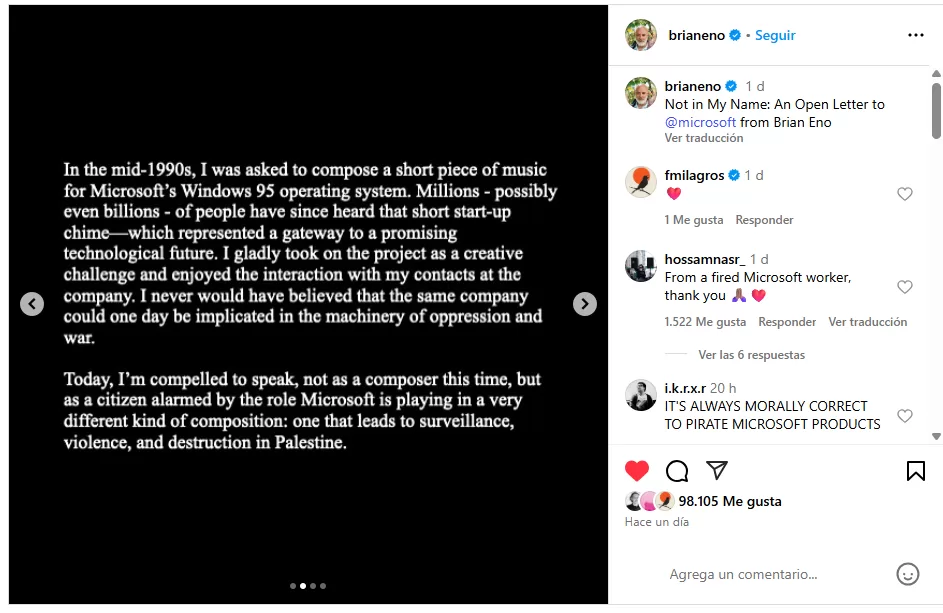View the 98.105 Me gusta likes list
The height and width of the screenshot is (613, 943).
[730, 501]
